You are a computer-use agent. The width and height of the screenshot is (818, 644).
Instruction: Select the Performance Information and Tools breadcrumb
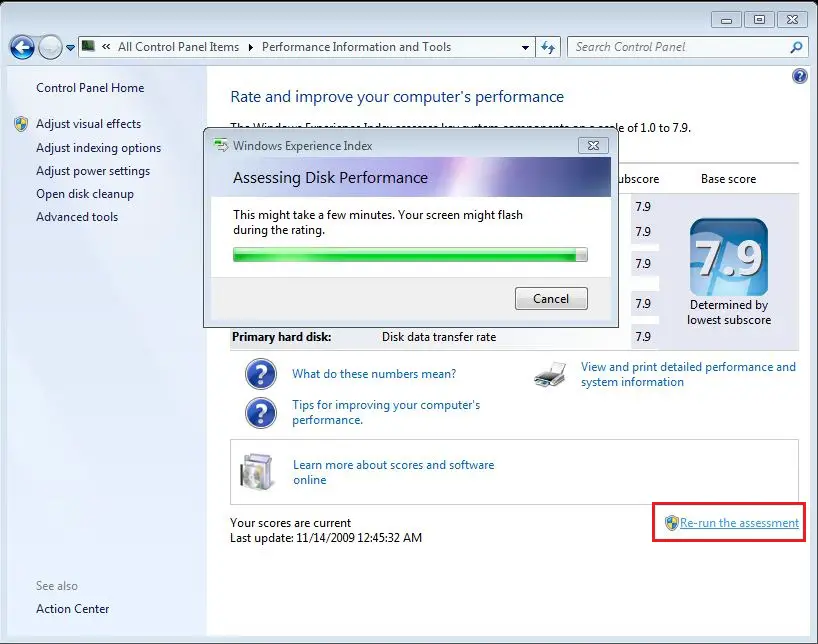tap(356, 47)
